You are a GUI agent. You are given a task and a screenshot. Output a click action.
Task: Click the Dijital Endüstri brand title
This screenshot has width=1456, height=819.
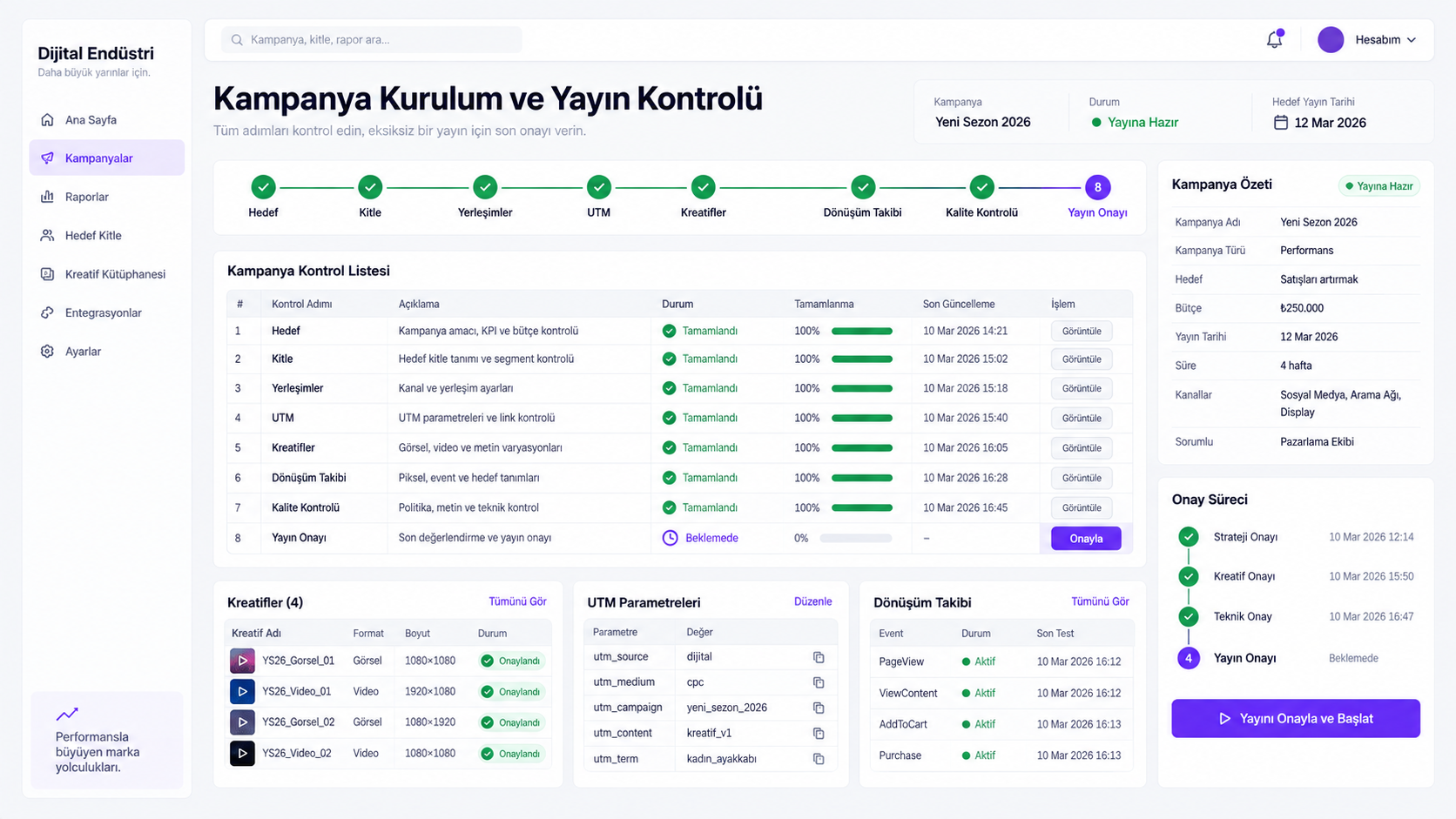pos(96,53)
